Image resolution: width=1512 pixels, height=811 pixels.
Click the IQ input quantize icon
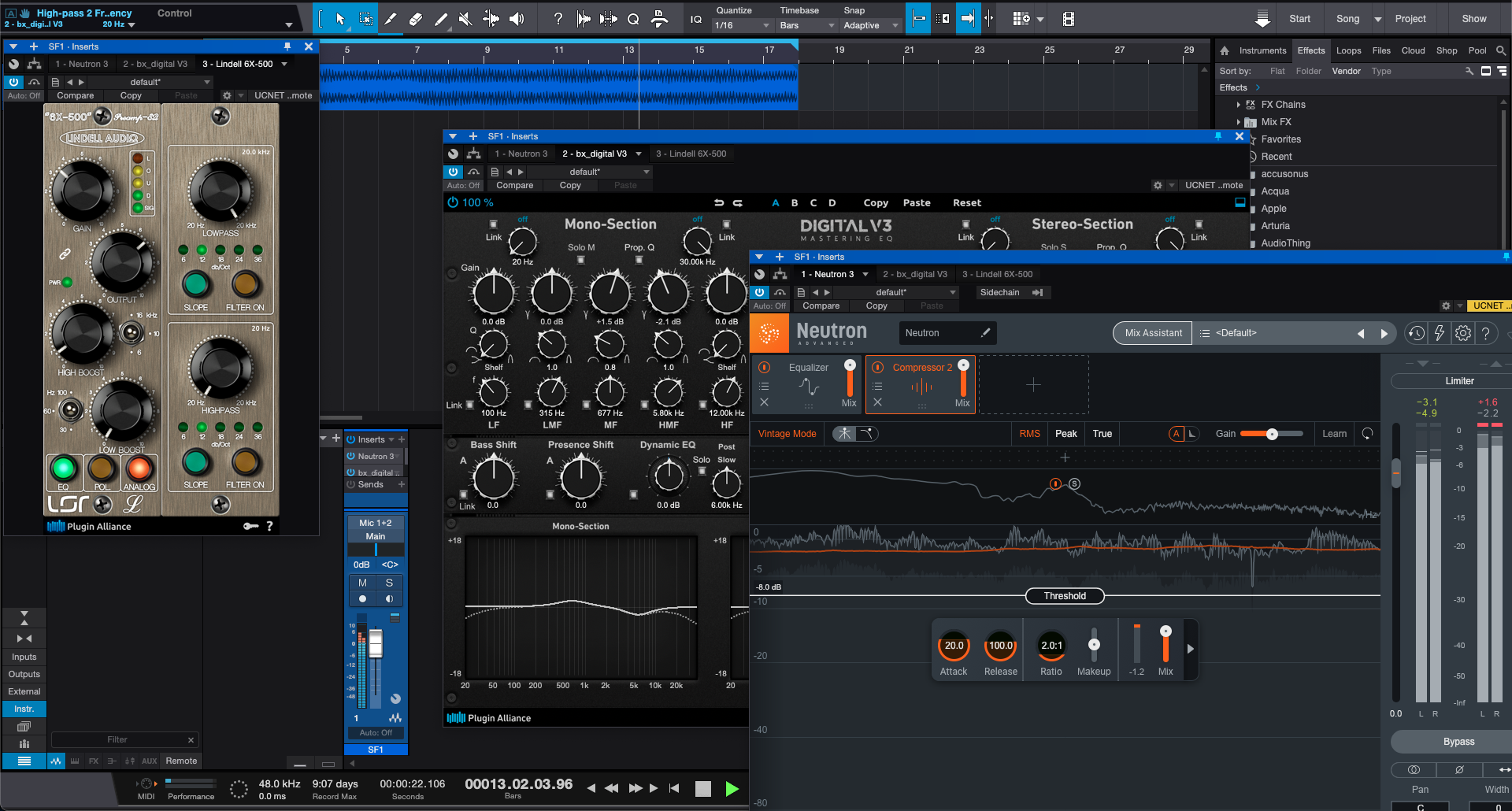pyautogui.click(x=696, y=19)
